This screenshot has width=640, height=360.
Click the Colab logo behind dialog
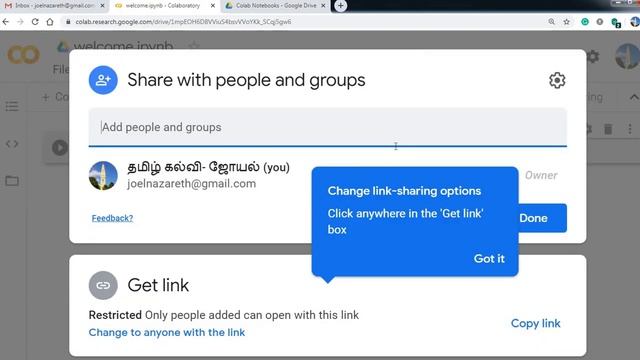(x=23, y=55)
